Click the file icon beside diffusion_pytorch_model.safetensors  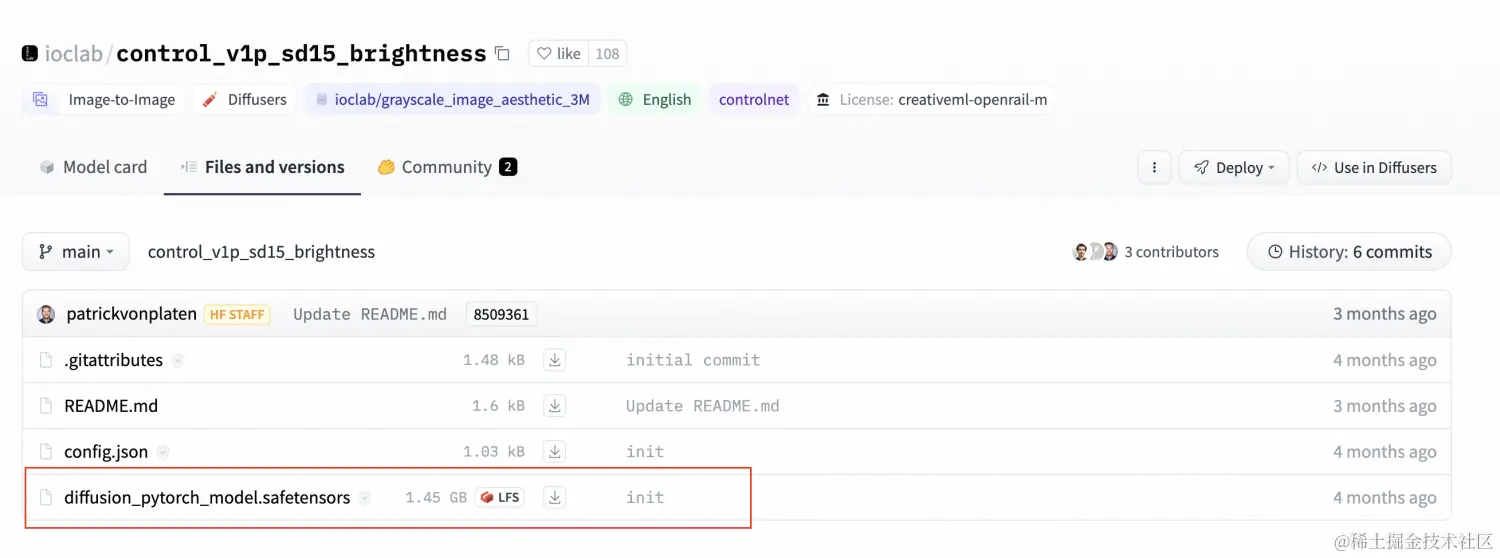[45, 497]
